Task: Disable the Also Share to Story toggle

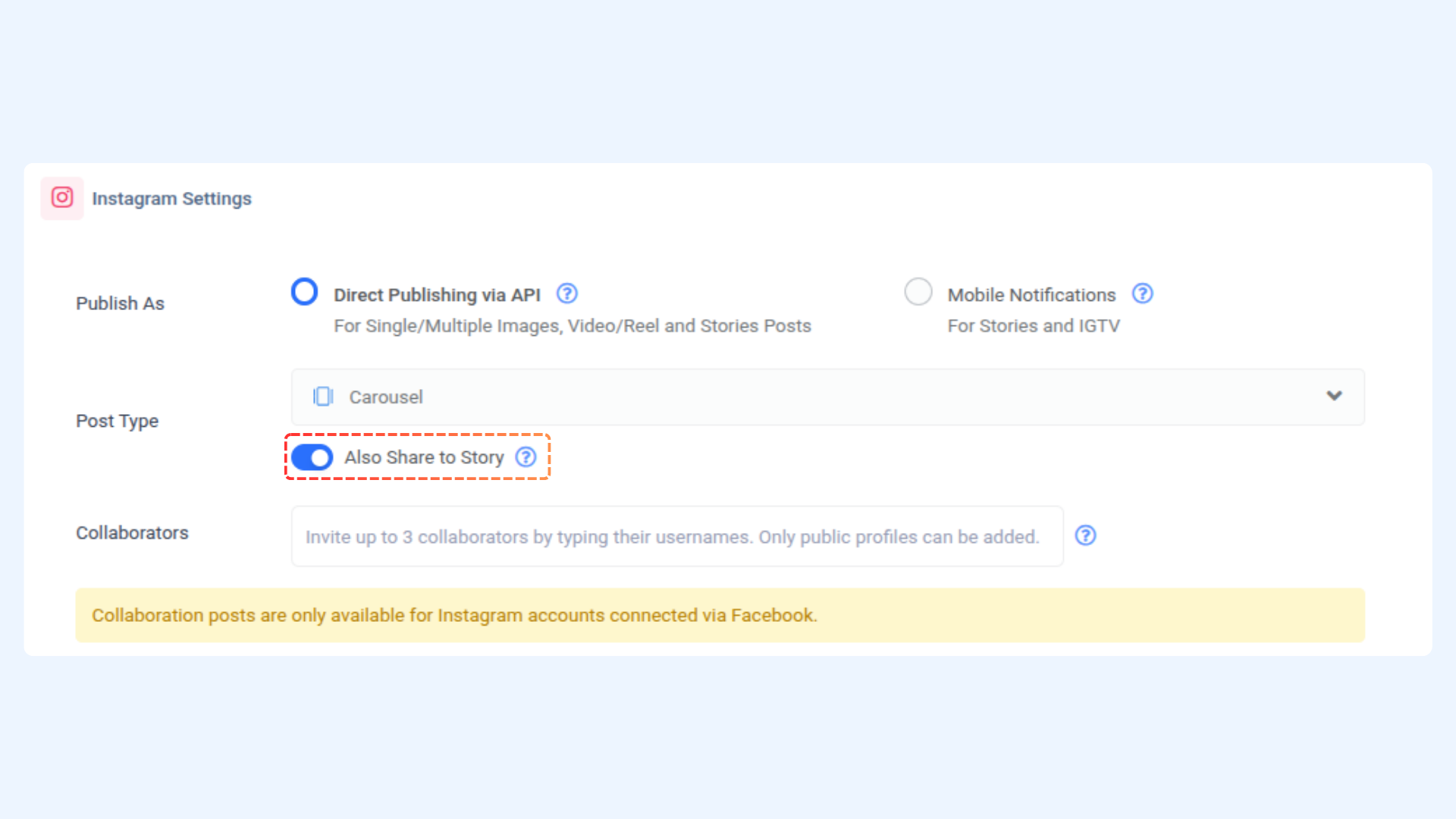Action: tap(312, 457)
